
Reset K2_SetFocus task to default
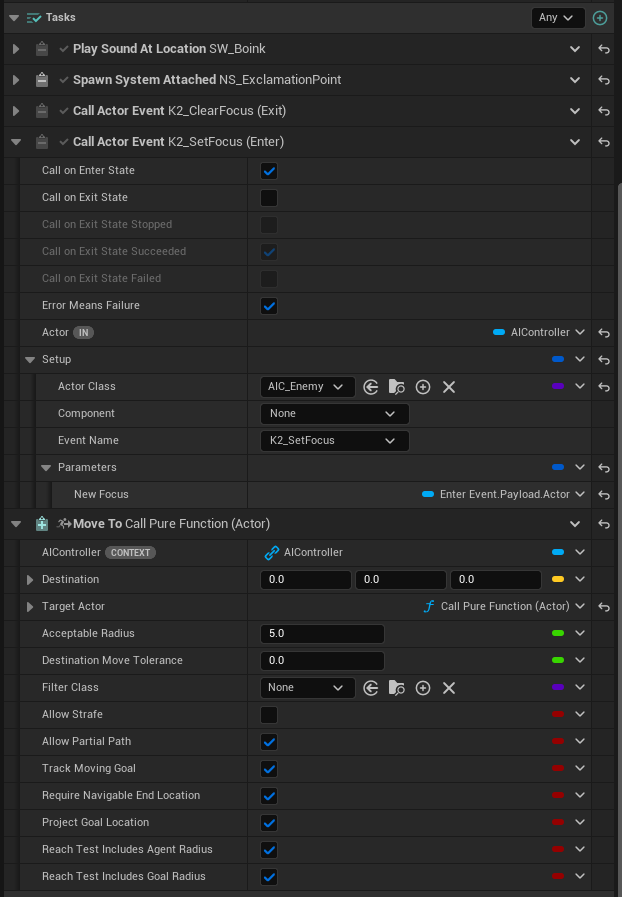[604, 142]
